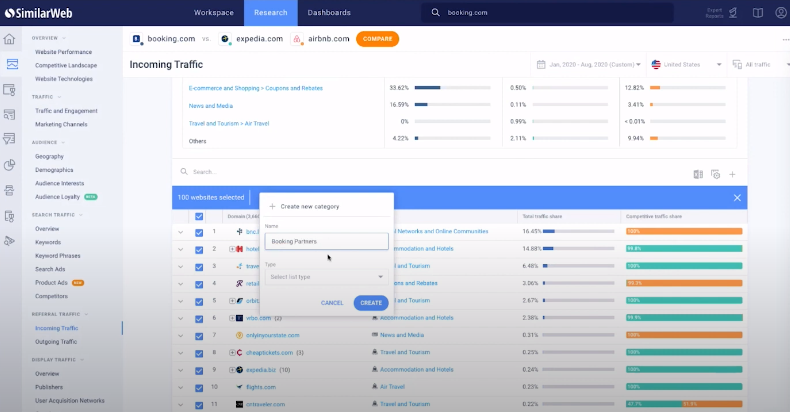Switch to the Workspace tab
Viewport: 790px width, 412px height.
pos(214,12)
